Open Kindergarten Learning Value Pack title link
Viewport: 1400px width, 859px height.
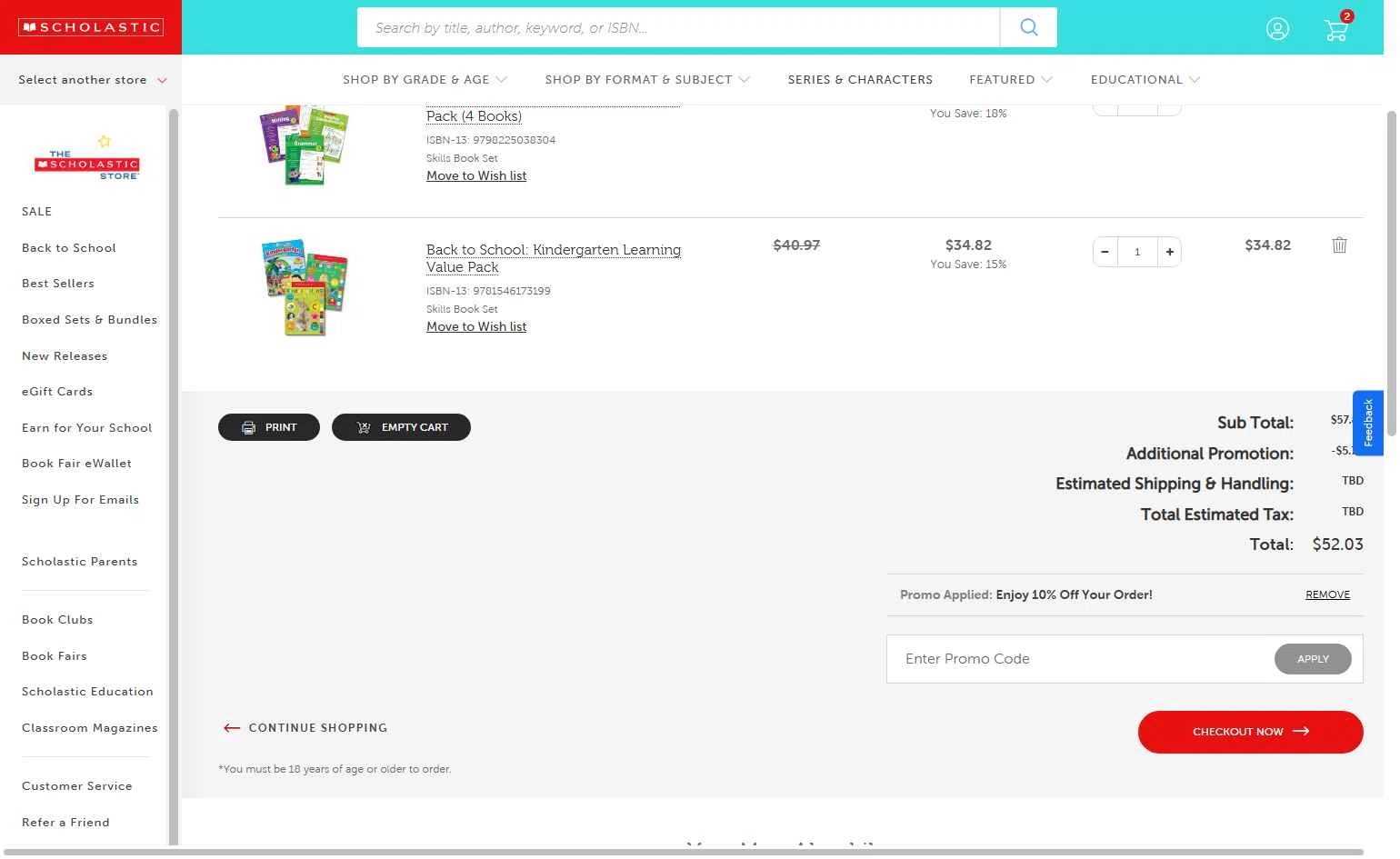click(554, 258)
